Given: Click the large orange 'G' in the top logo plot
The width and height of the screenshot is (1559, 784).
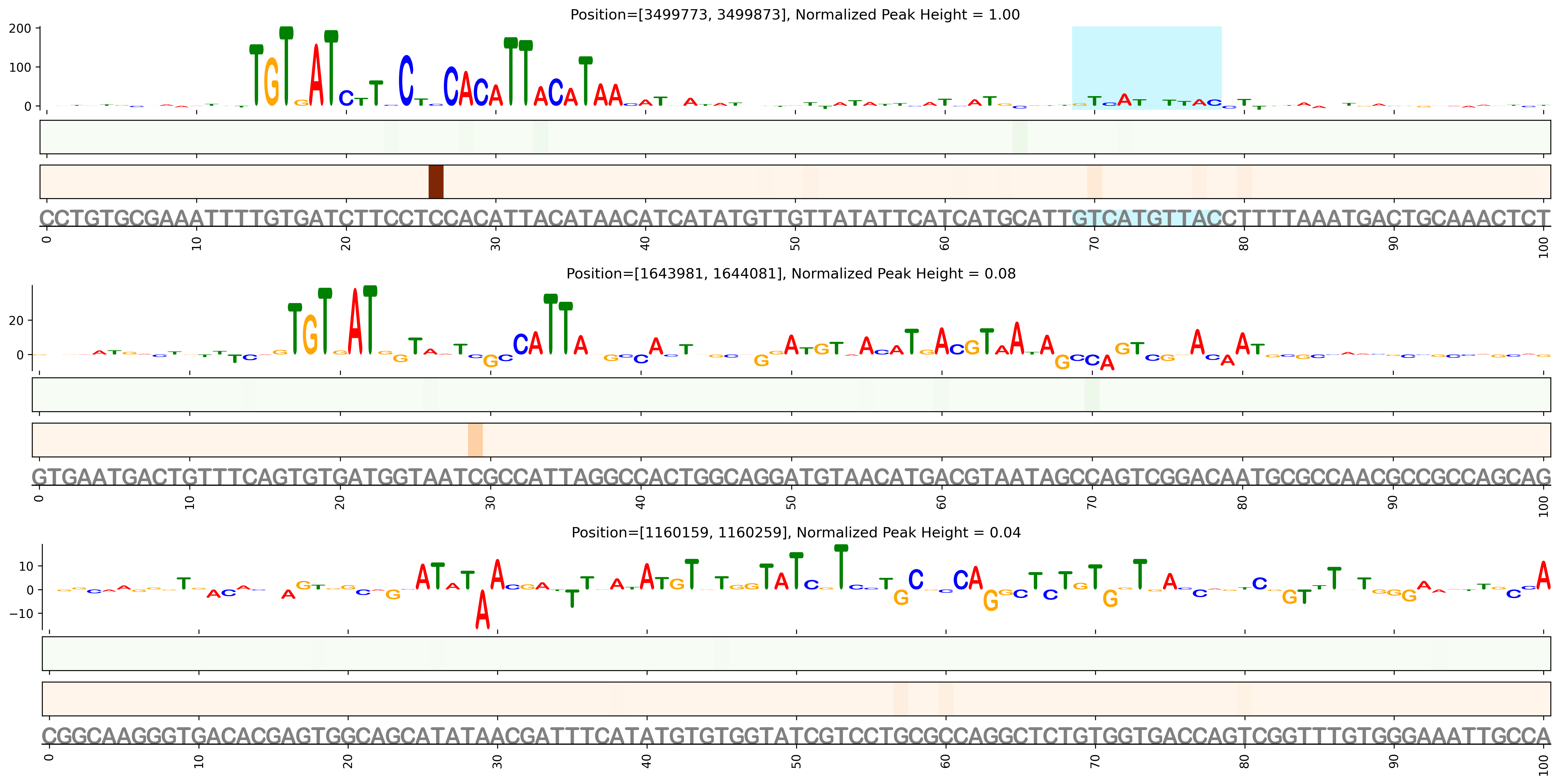Looking at the screenshot, I should point(272,82).
